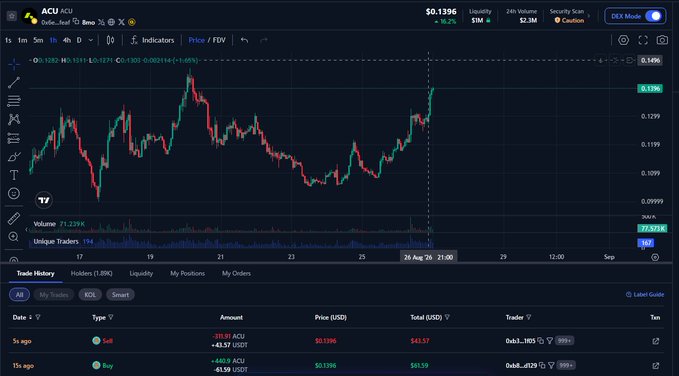Screen dimensions: 679x376
Task: Open the ACU website globe icon
Action: click(x=111, y=22)
